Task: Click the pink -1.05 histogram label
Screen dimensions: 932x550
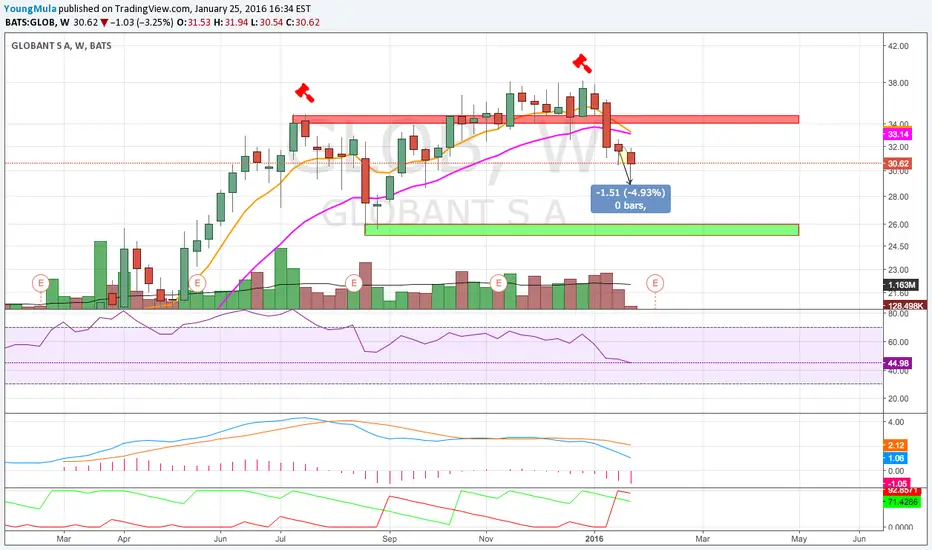Action: click(x=897, y=484)
